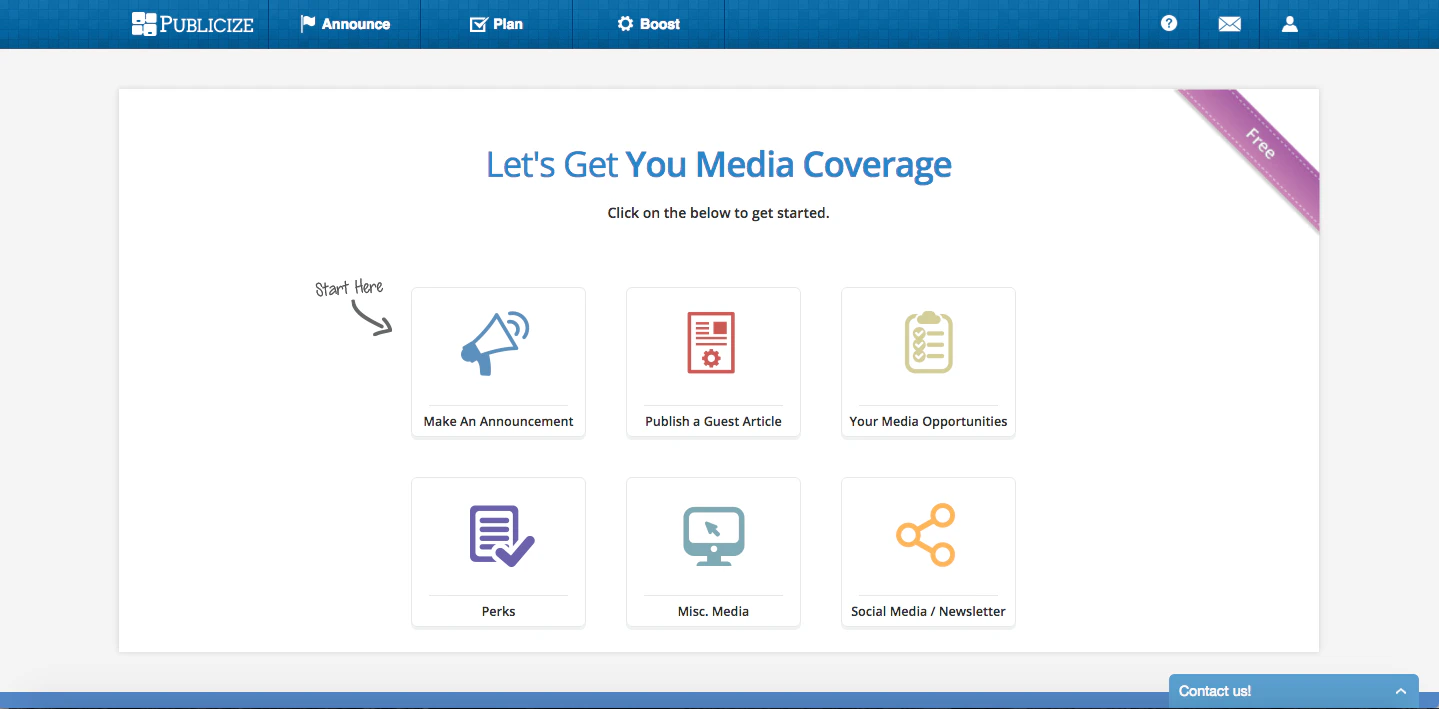Click the help question mark icon
Screen dimensions: 1439x709
click(1169, 23)
